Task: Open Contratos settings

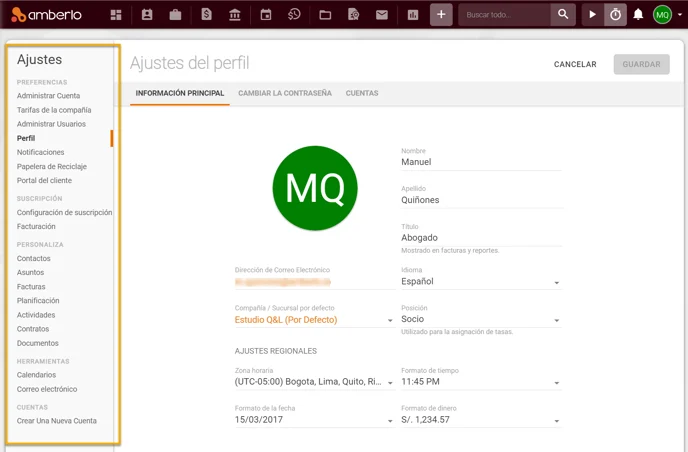Action: (33, 329)
